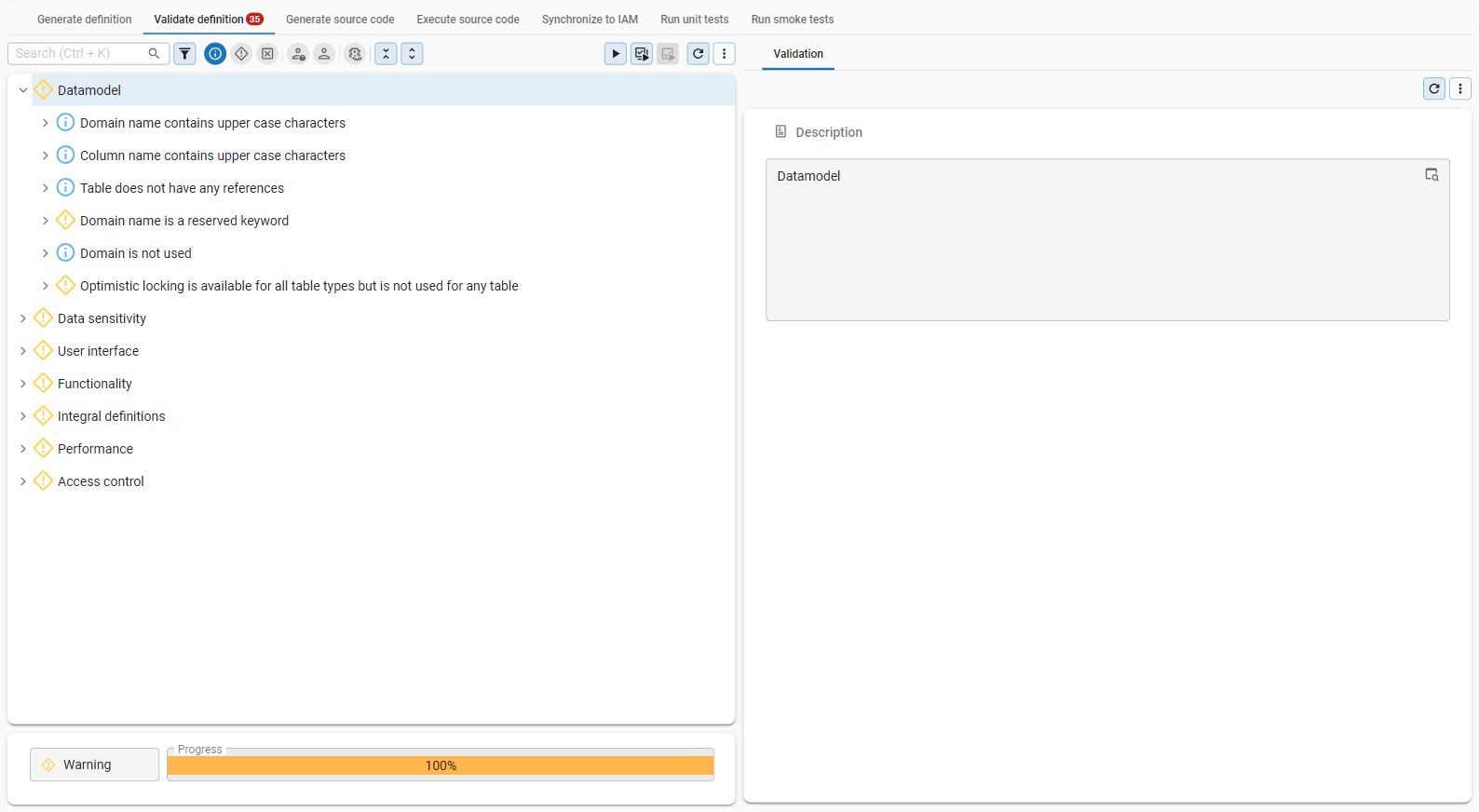The image size is (1479, 812).
Task: Click the person-with-badge icon in the toolbar
Action: tap(298, 54)
